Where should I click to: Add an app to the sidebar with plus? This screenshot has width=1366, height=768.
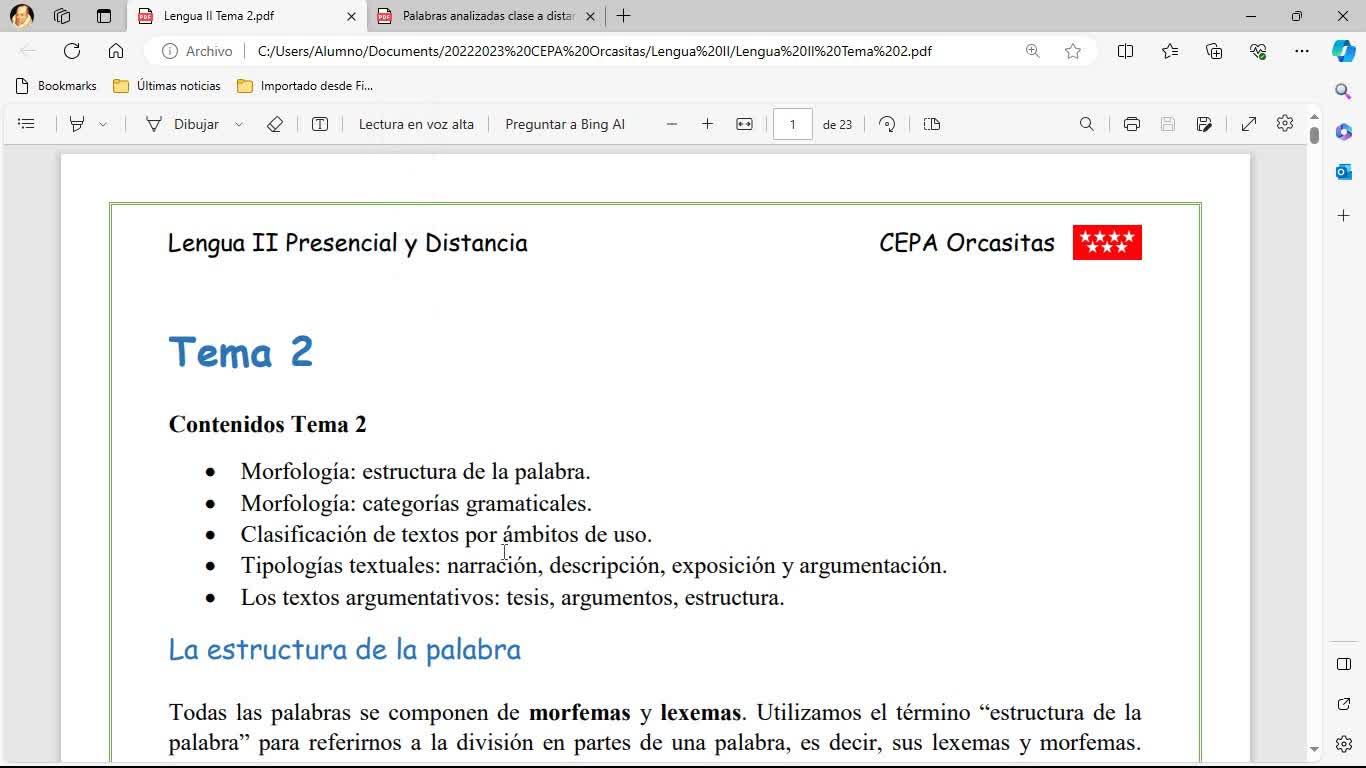1343,215
